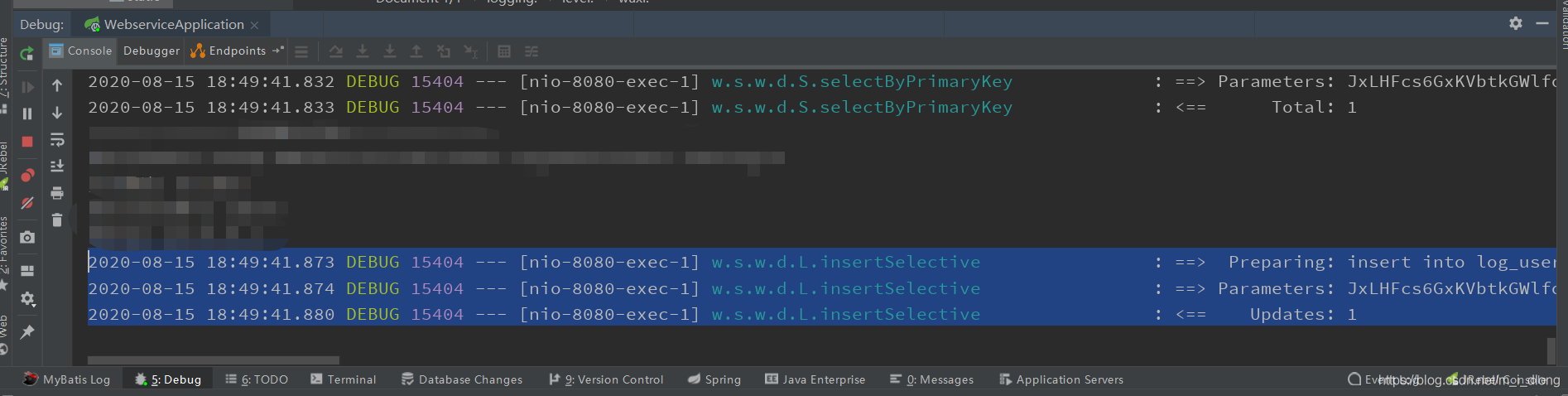Open the Structure side panel tab
The height and width of the screenshot is (396, 1568).
coord(5,75)
